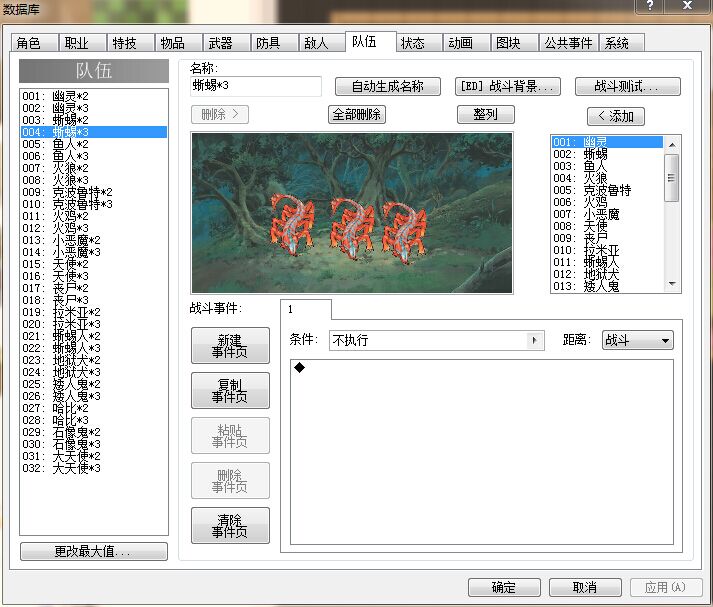
Task: Confirm with the 确定 button
Action: coord(504,587)
